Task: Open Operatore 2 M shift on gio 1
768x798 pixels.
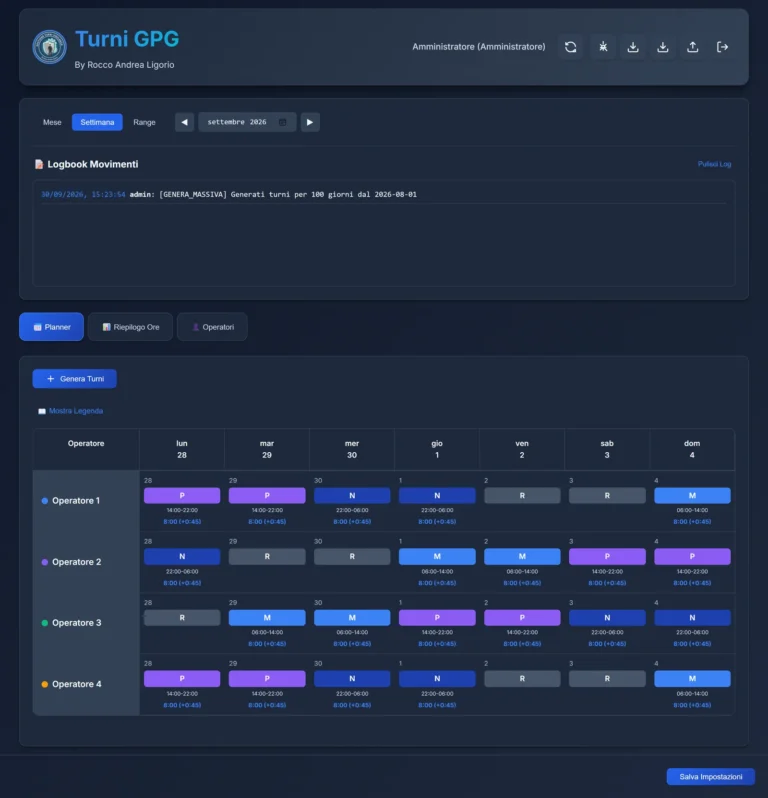Action: point(437,556)
